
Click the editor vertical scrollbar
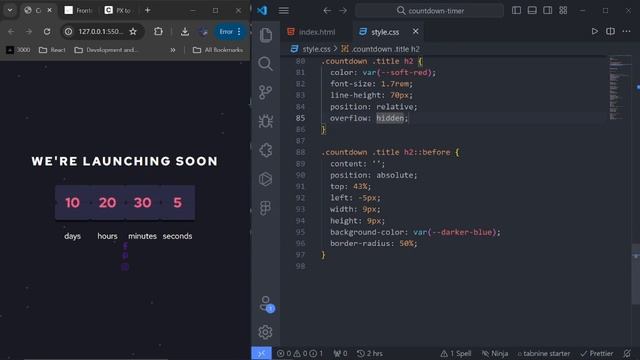click(x=636, y=273)
